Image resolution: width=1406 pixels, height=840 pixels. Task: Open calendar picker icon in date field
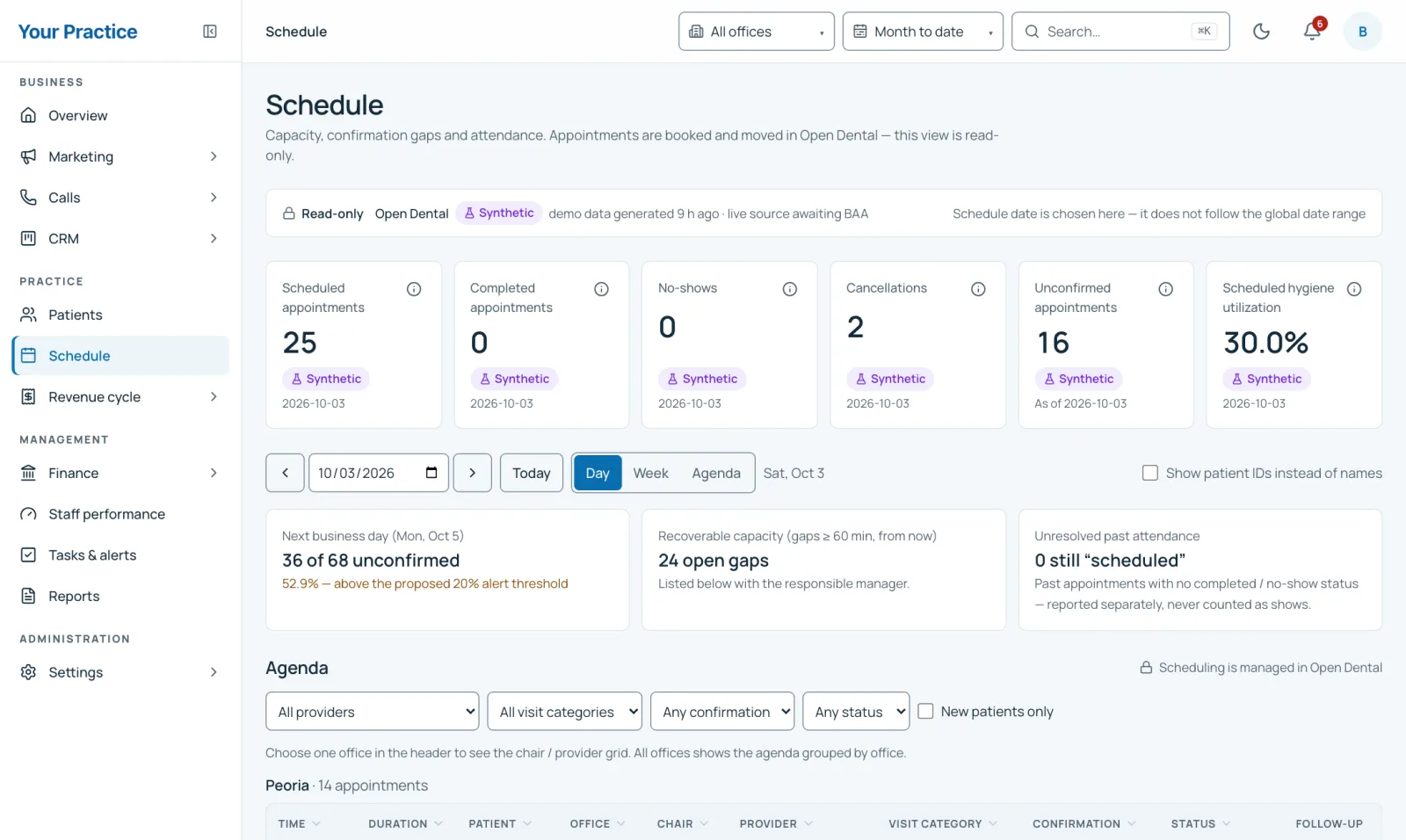point(431,473)
